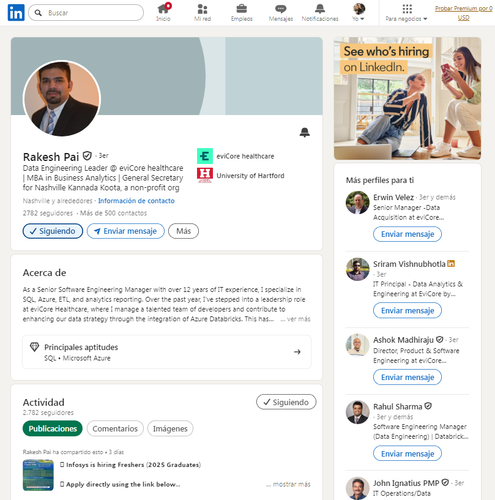Select the Comentarios tab
Viewport: 495px width, 500px height.
point(115,428)
